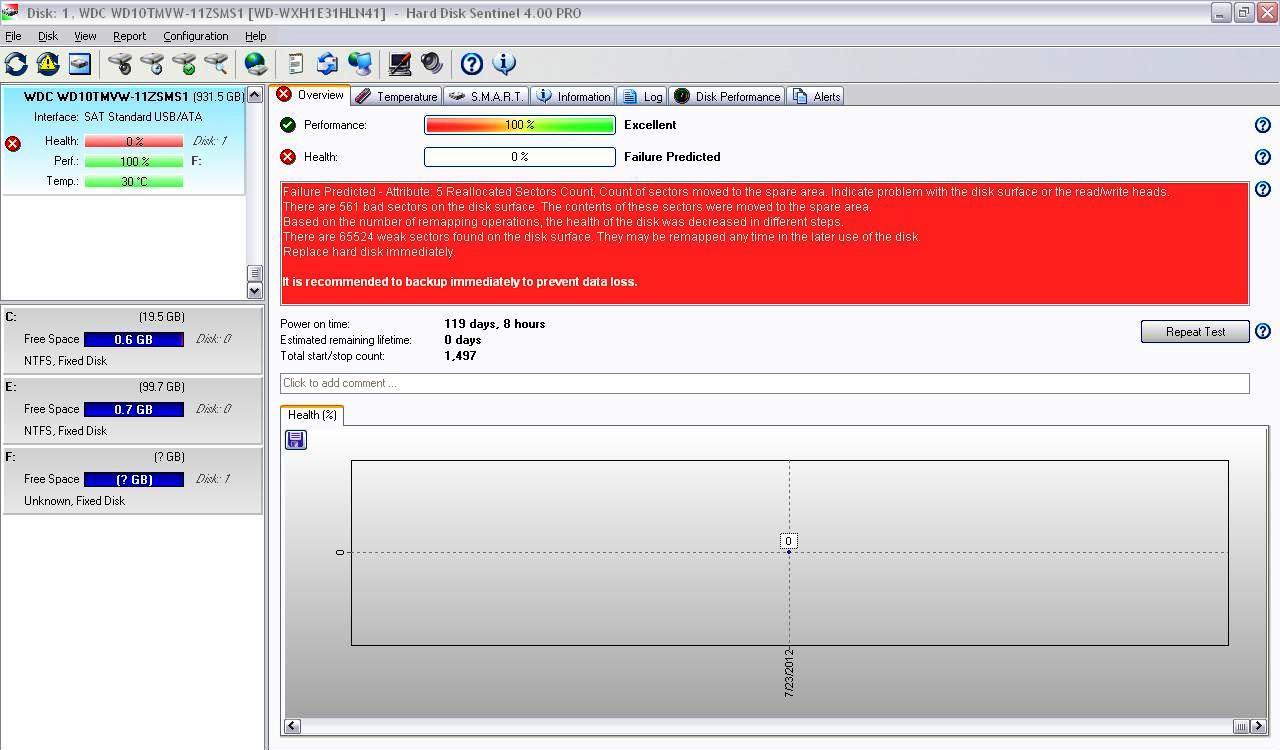The image size is (1280, 750).
Task: Click the Repeat Test button
Action: (x=1195, y=332)
